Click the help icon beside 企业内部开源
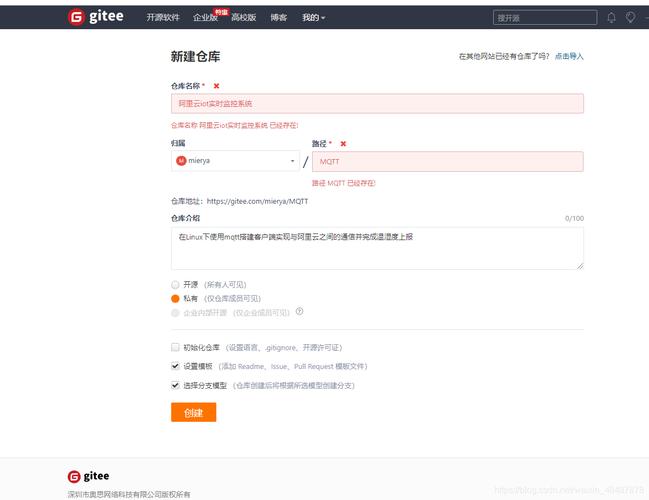The image size is (649, 500). [x=299, y=311]
